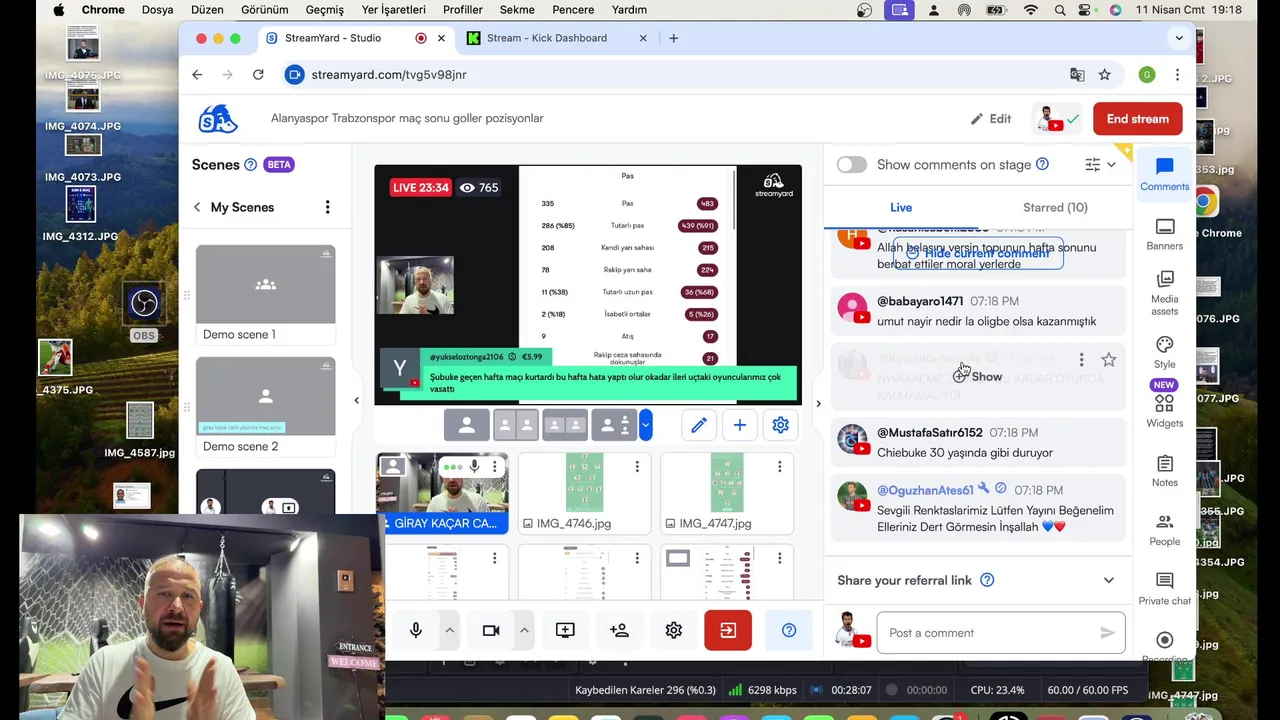This screenshot has height=720, width=1280.
Task: Open the Notes sidebar panel
Action: 1164,470
